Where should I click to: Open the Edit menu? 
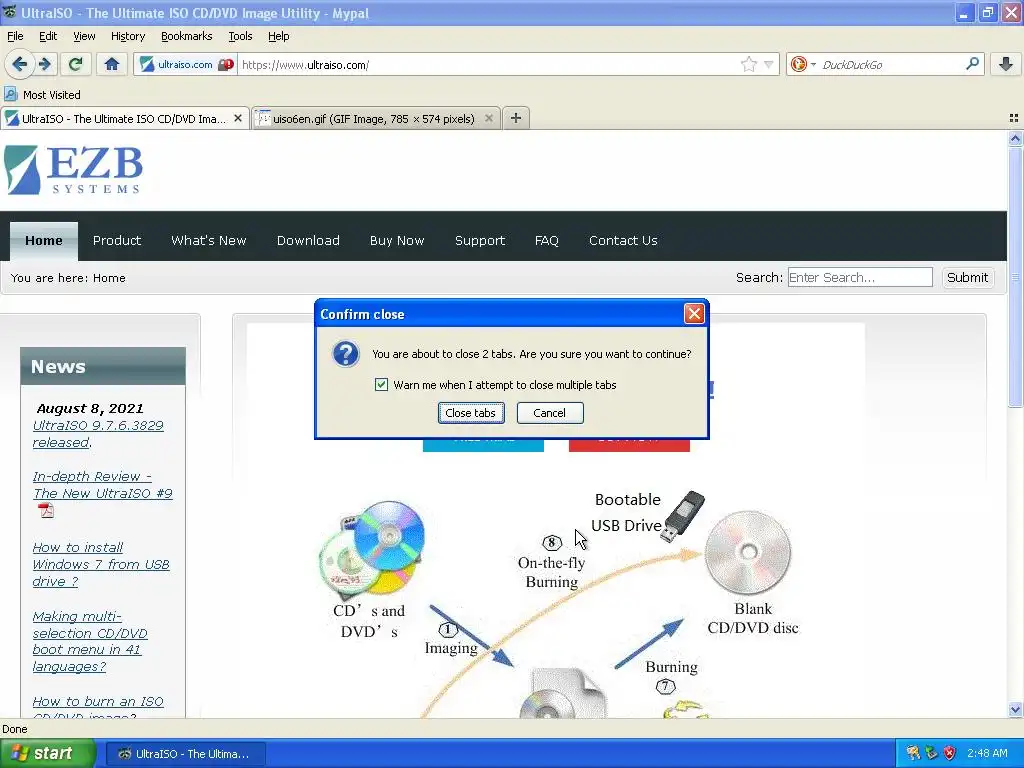click(x=48, y=36)
